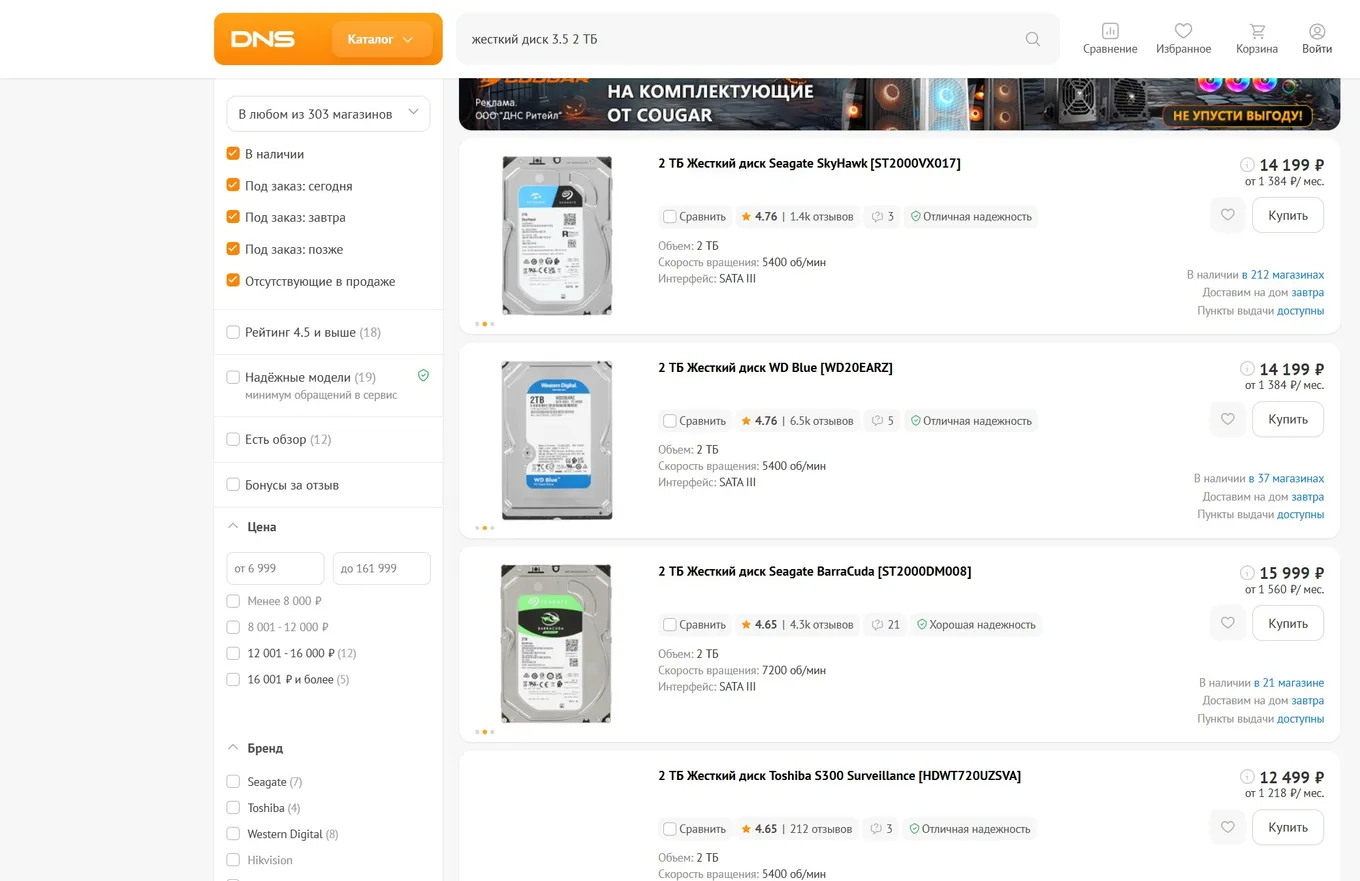1360x881 pixels.
Task: Enable Рейтинг 4.5 и выше filter
Action: click(x=233, y=332)
